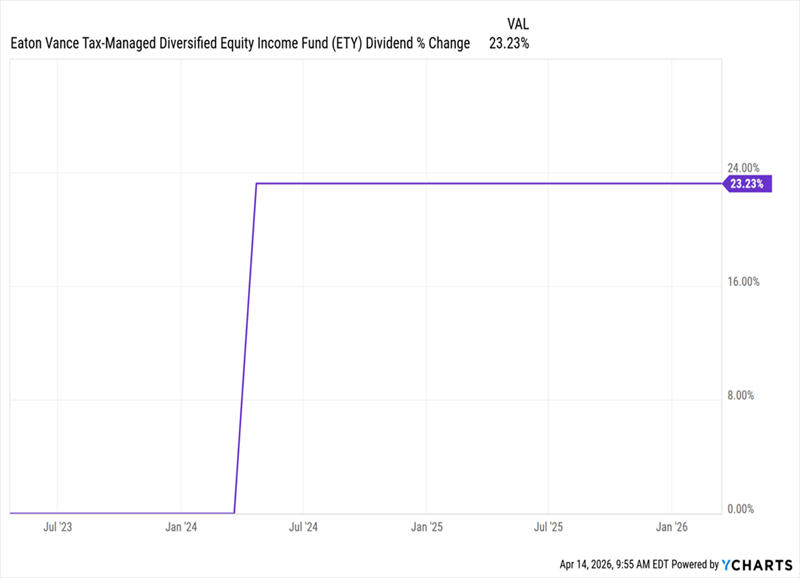800x578 pixels.
Task: Click the purple zero baseline before Jan '24
Action: [x=120, y=512]
